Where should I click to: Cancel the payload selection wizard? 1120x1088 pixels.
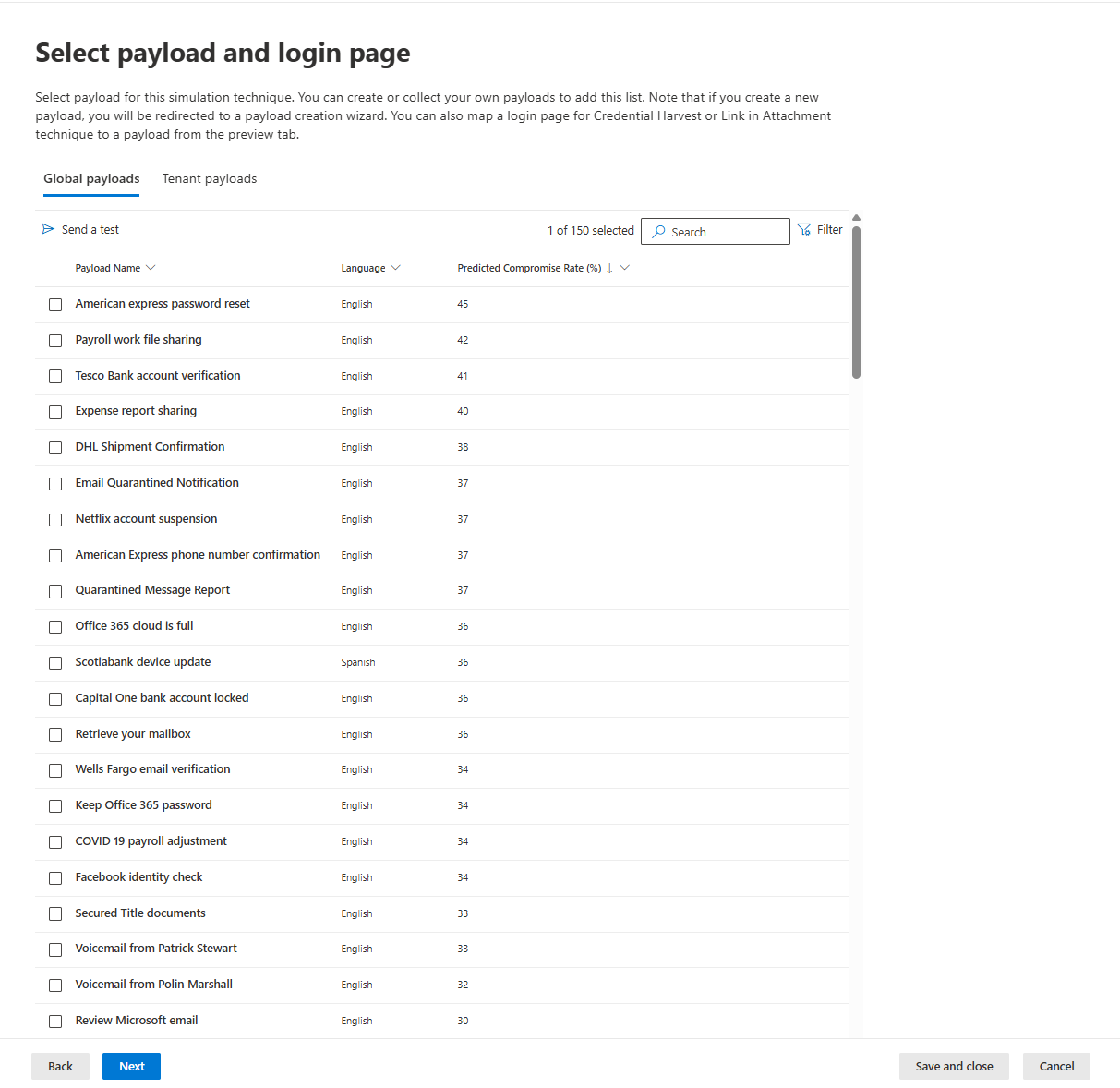tap(1056, 1066)
